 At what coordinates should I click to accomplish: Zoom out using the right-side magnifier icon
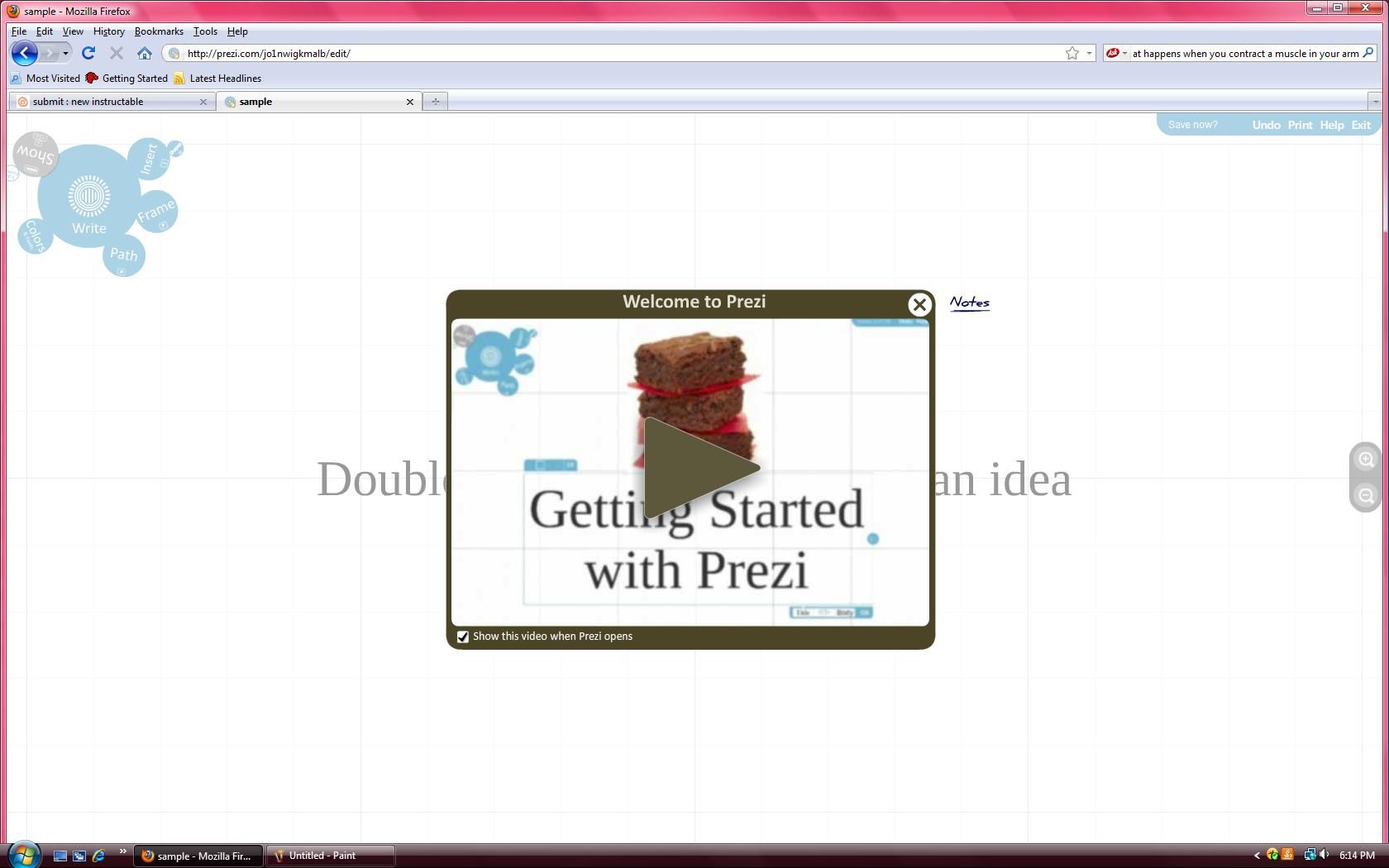pos(1366,495)
